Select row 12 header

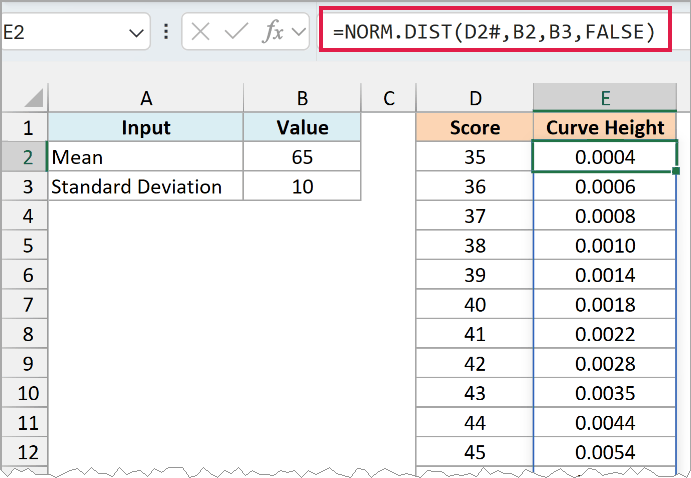(x=24, y=452)
